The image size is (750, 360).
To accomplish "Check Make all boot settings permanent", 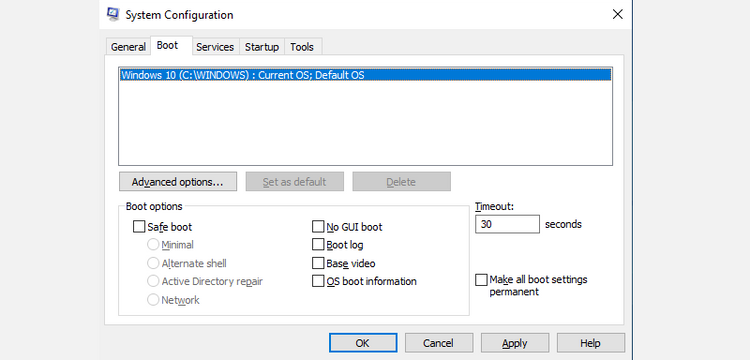I will 481,280.
